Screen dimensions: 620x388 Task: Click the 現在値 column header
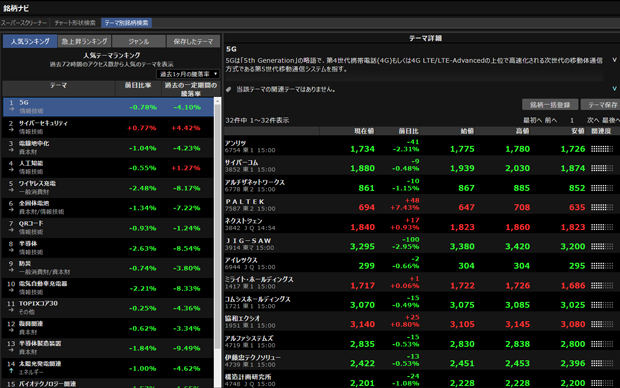tap(364, 131)
